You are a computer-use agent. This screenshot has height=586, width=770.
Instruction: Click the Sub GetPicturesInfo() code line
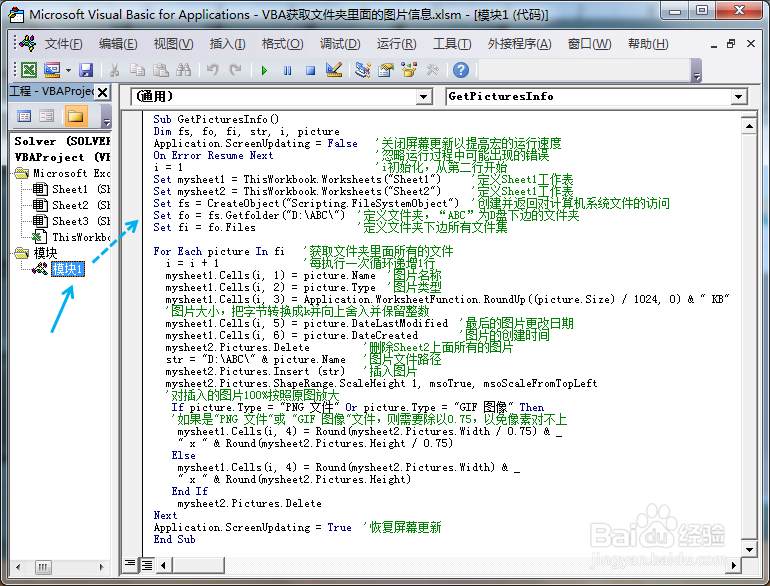click(x=216, y=119)
